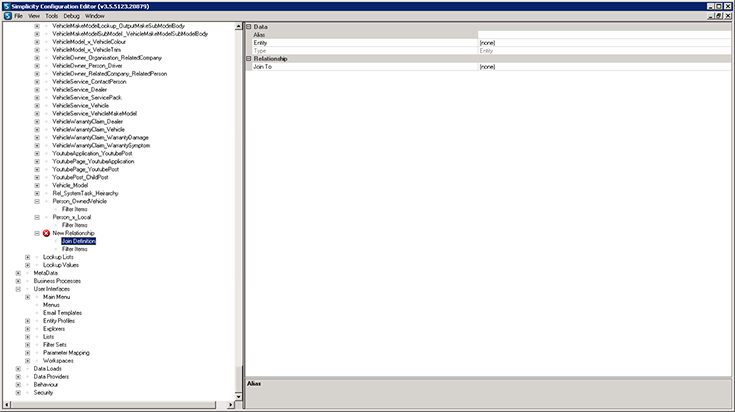Select YoutubePage_YoutubePost in the tree
Screen dimensions: 735x412
tap(85, 169)
